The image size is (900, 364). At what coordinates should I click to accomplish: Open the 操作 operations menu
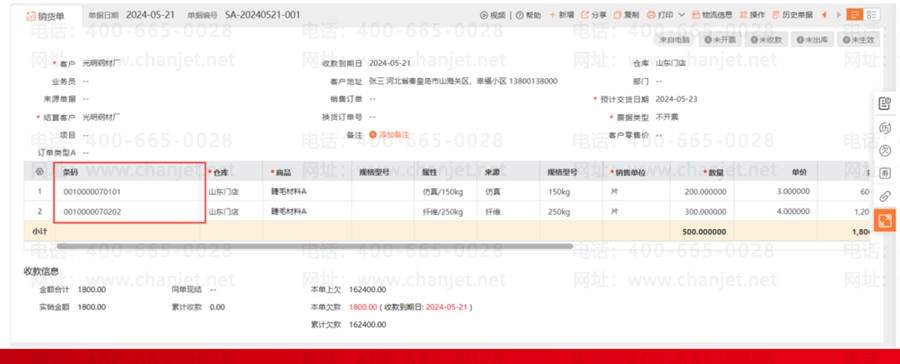tap(752, 15)
